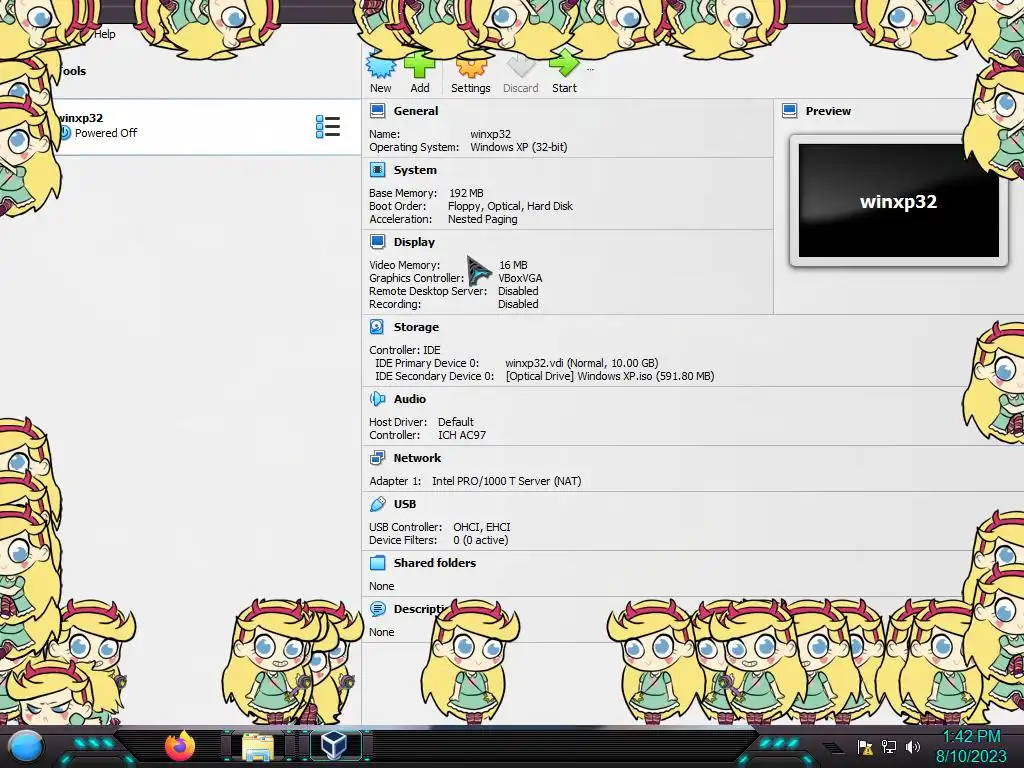Image resolution: width=1024 pixels, height=768 pixels.
Task: Click the winxp32 preview thumbnail
Action: pos(898,201)
